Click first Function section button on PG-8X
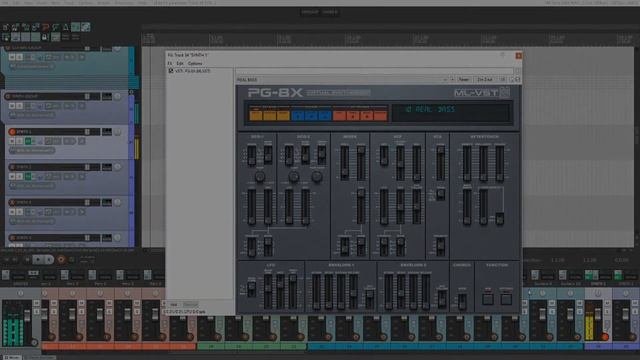This screenshot has height=360, width=640. pos(488,299)
